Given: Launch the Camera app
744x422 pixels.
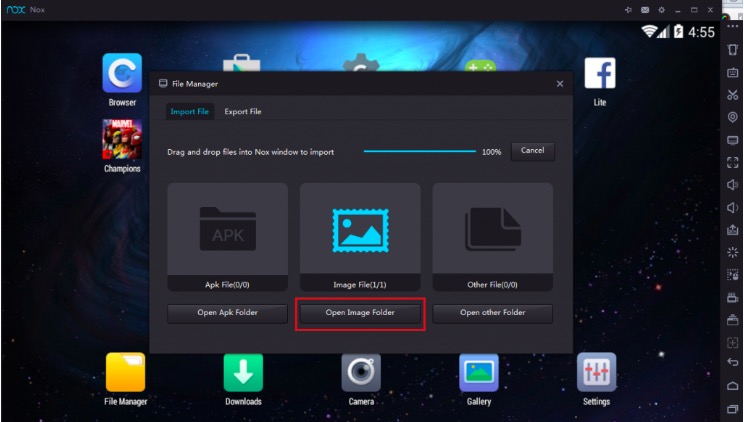Looking at the screenshot, I should pyautogui.click(x=361, y=373).
